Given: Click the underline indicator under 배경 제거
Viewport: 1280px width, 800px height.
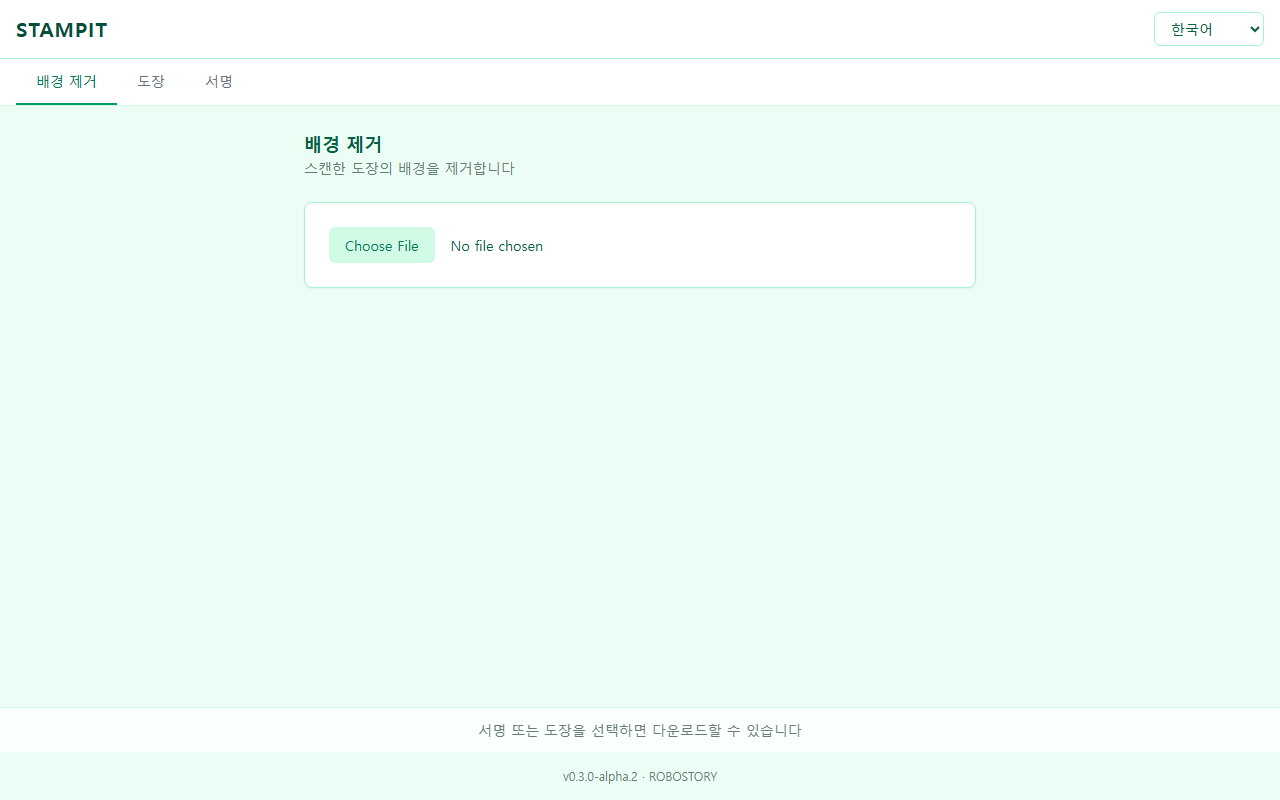Looking at the screenshot, I should click(x=66, y=103).
